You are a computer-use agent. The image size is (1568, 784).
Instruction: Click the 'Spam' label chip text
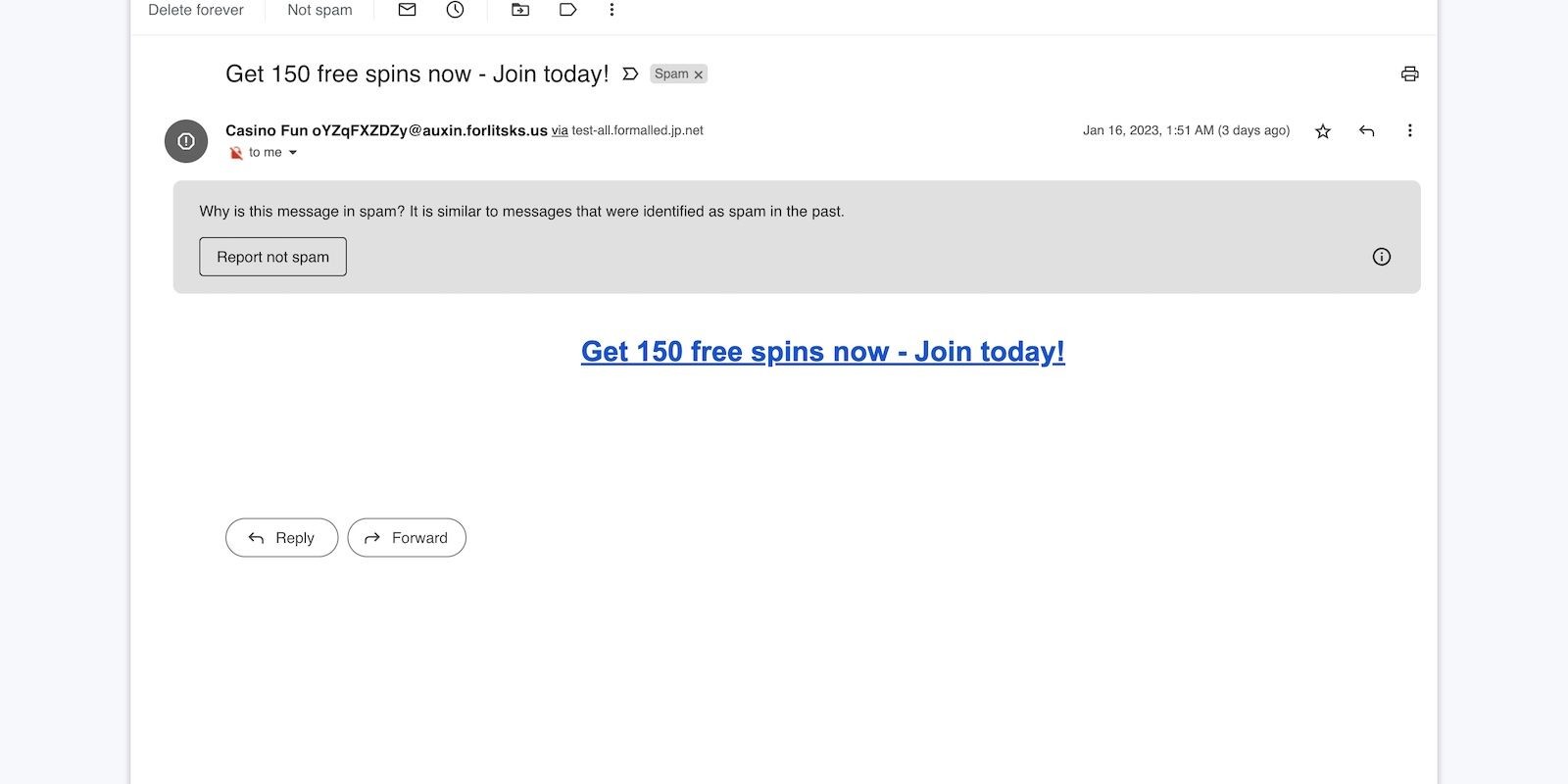(671, 74)
